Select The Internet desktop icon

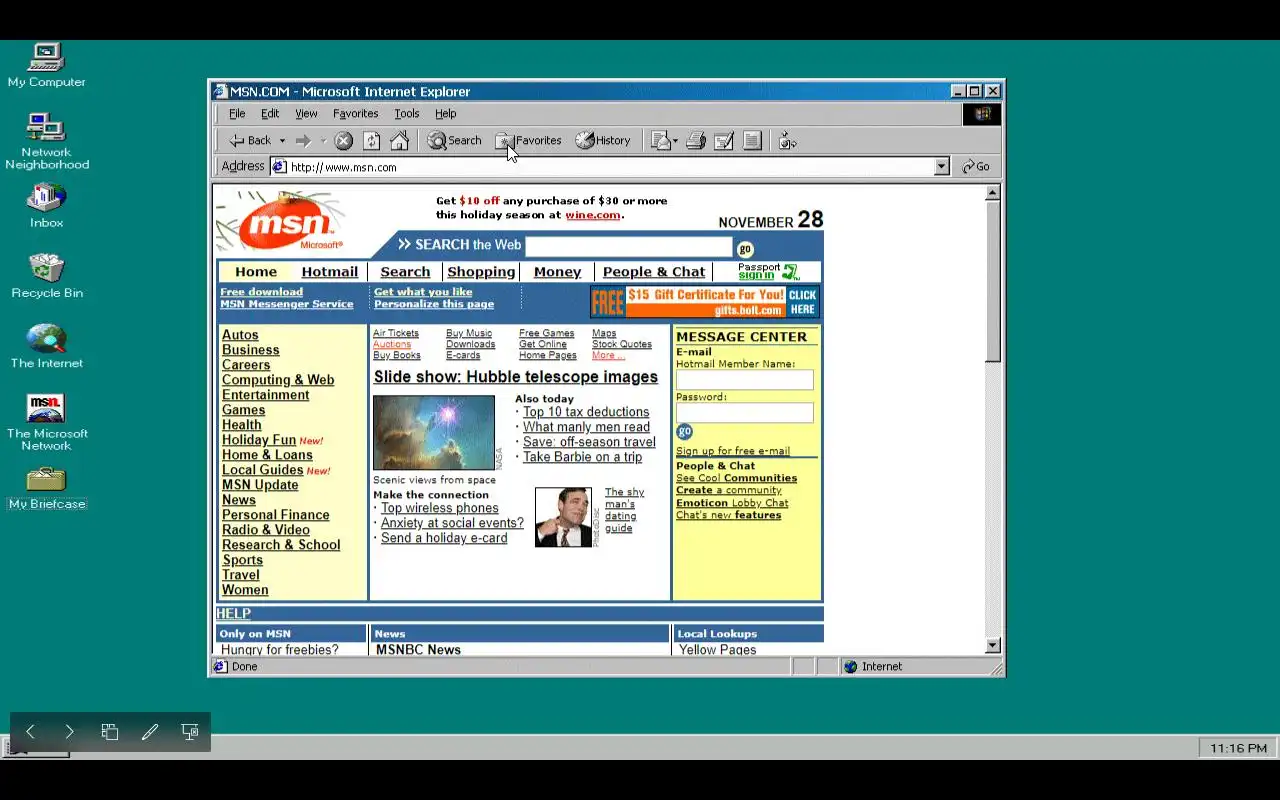pyautogui.click(x=46, y=346)
